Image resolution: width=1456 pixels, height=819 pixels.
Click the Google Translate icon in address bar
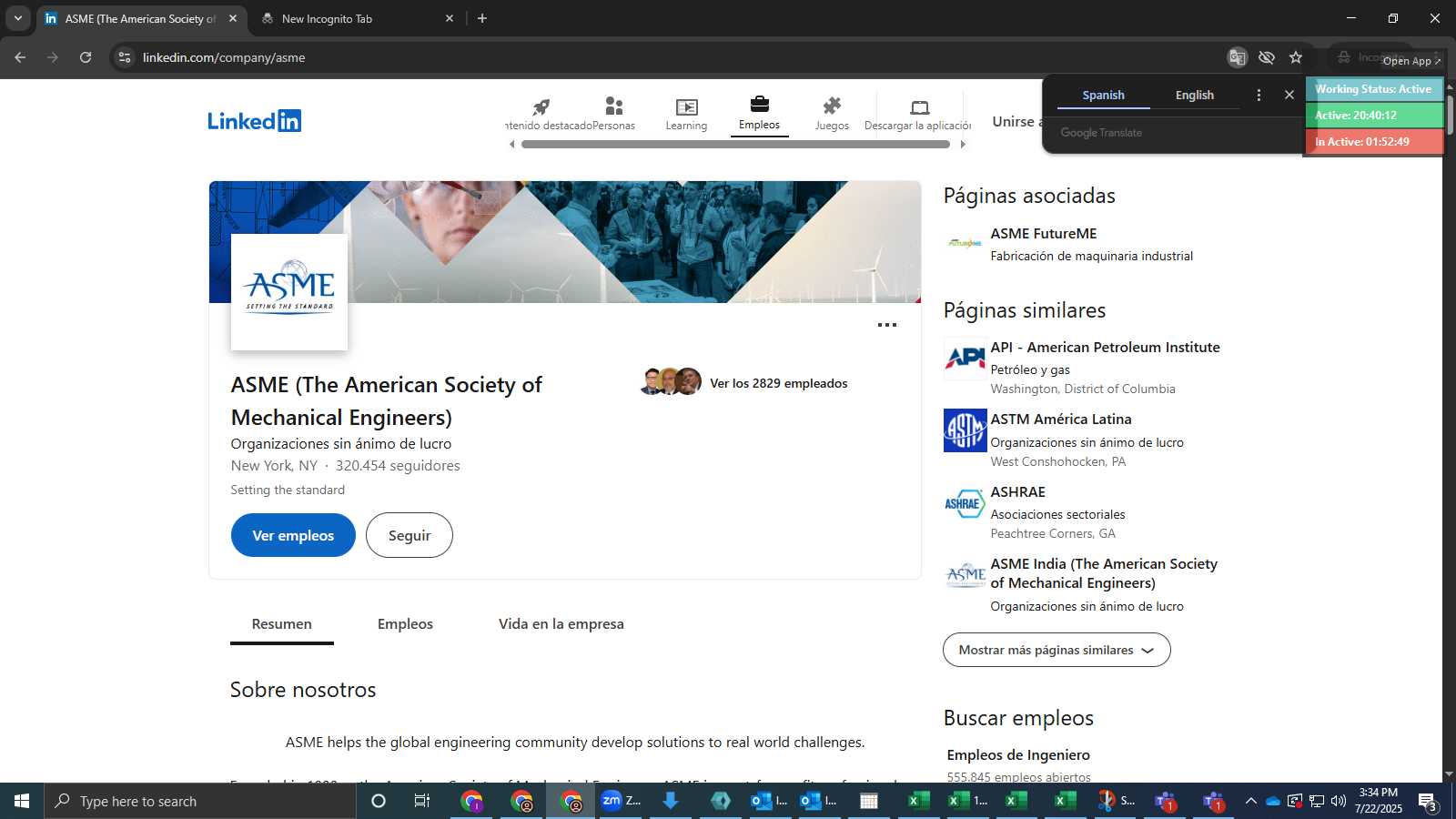tap(1237, 57)
